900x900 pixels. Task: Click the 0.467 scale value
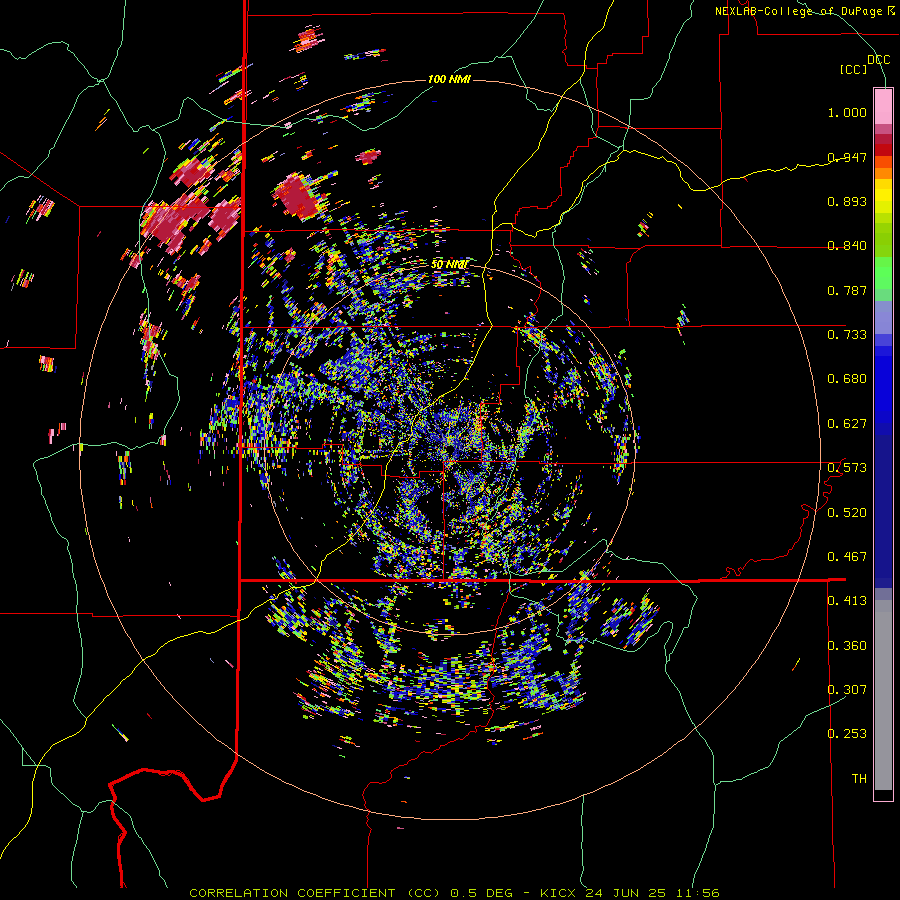tap(847, 557)
